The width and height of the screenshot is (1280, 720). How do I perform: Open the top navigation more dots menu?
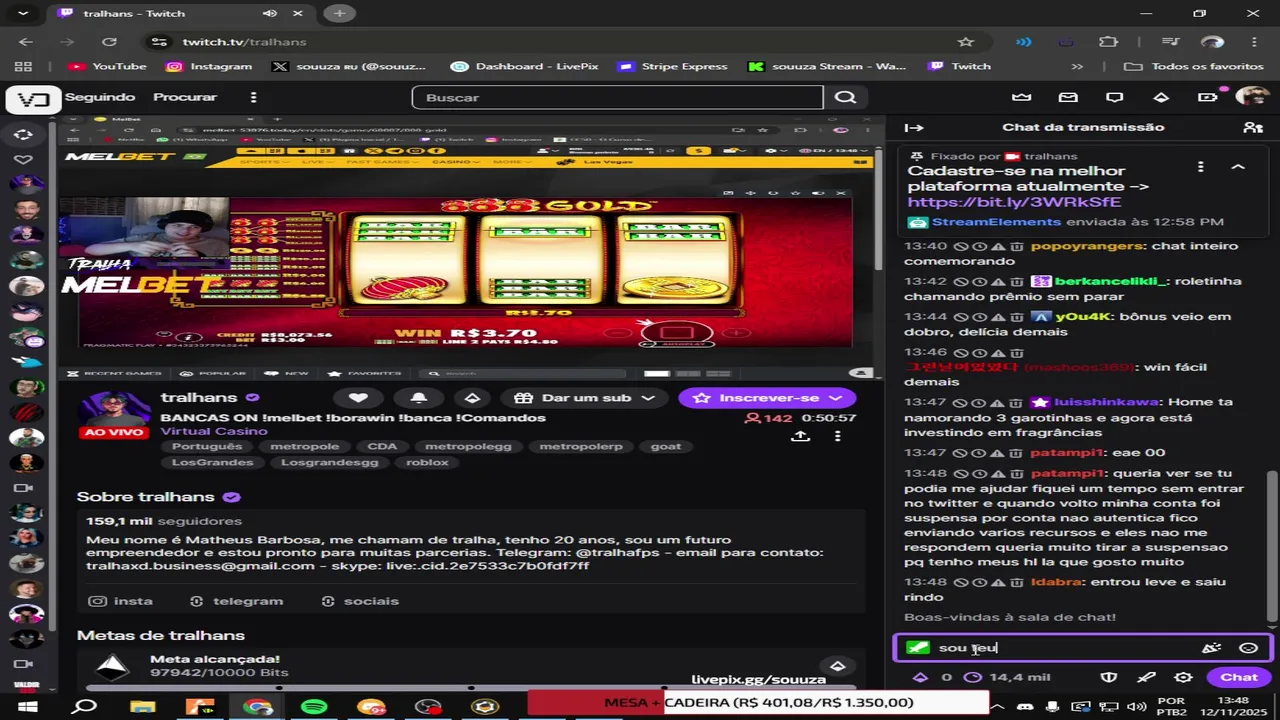pyautogui.click(x=253, y=97)
